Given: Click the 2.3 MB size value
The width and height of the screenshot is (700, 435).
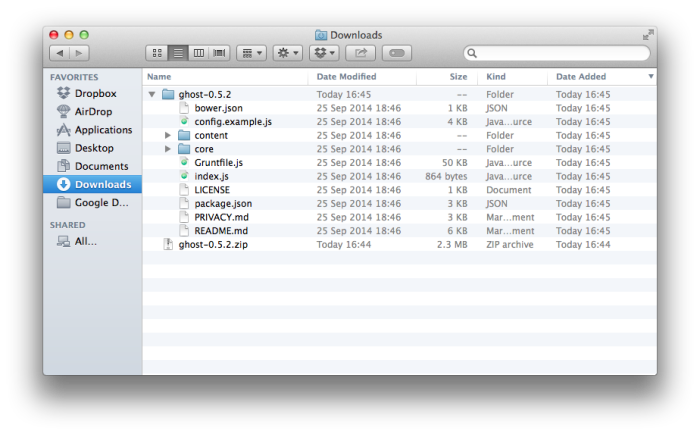Looking at the screenshot, I should (x=452, y=245).
